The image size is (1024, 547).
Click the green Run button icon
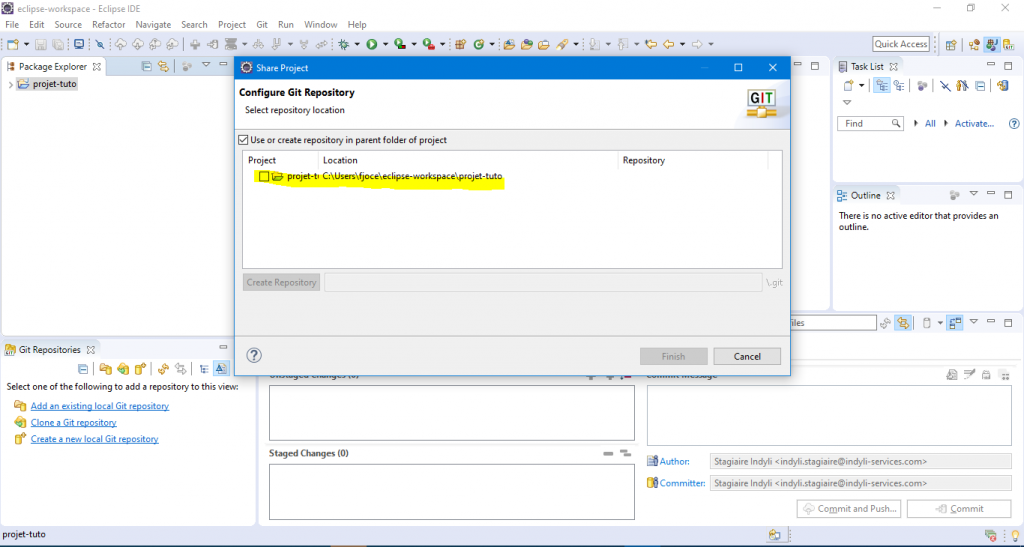(x=372, y=44)
